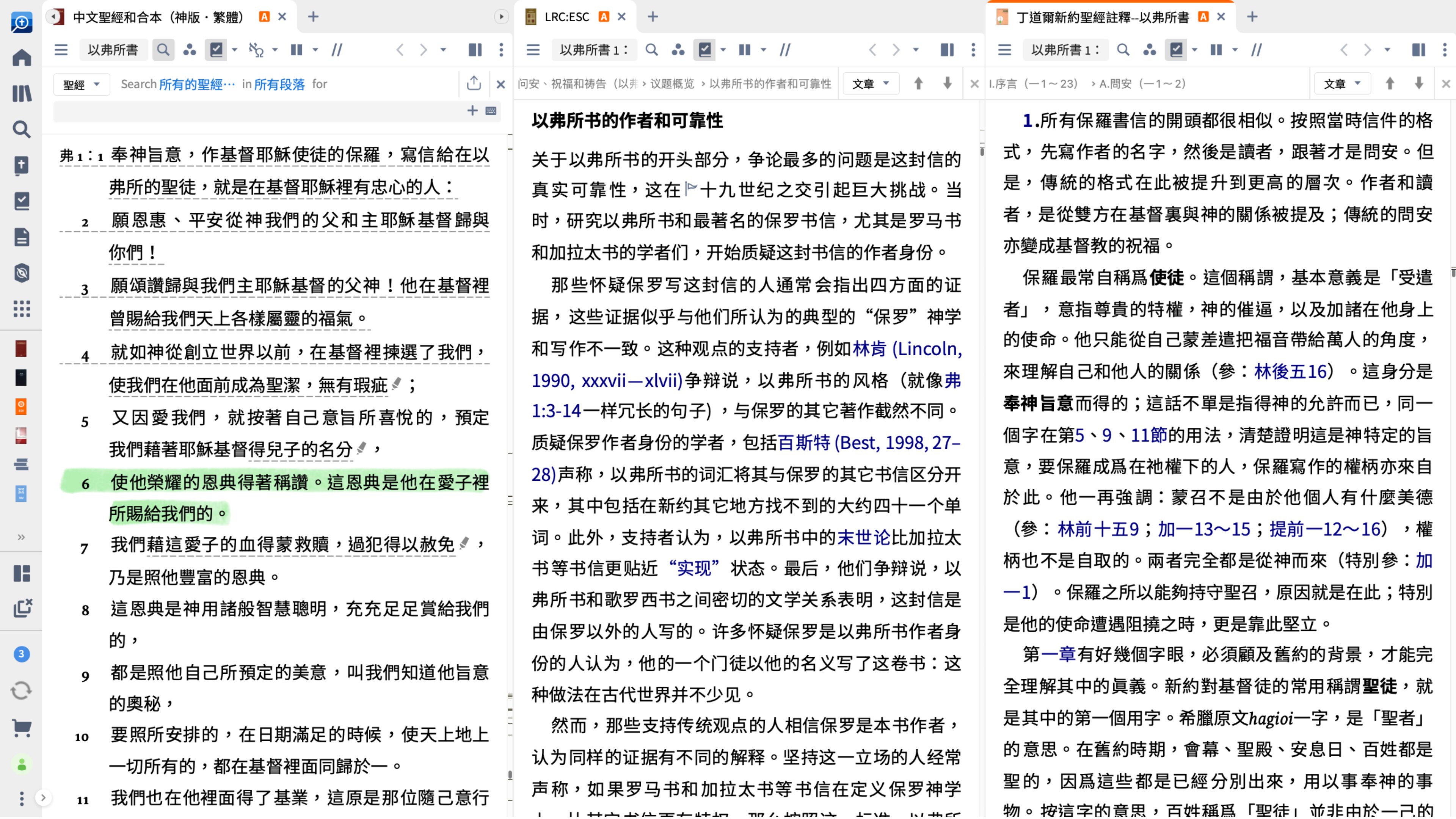This screenshot has width=1456, height=819.
Task: Go back in history in the LRC:ESC panel
Action: tap(873, 50)
